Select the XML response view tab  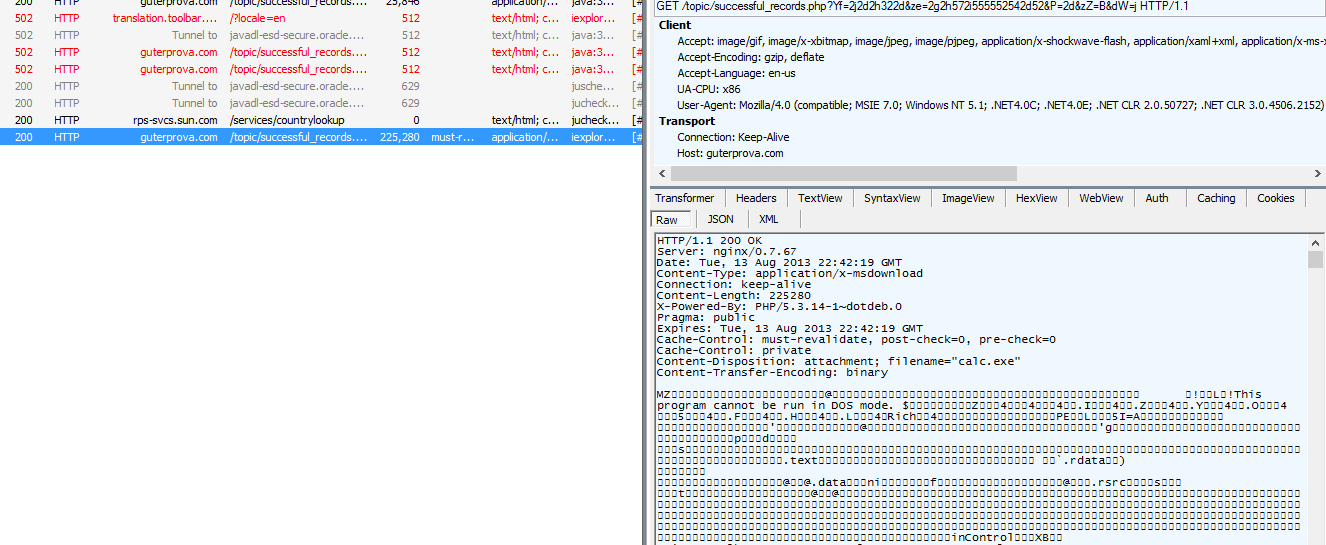tap(768, 219)
